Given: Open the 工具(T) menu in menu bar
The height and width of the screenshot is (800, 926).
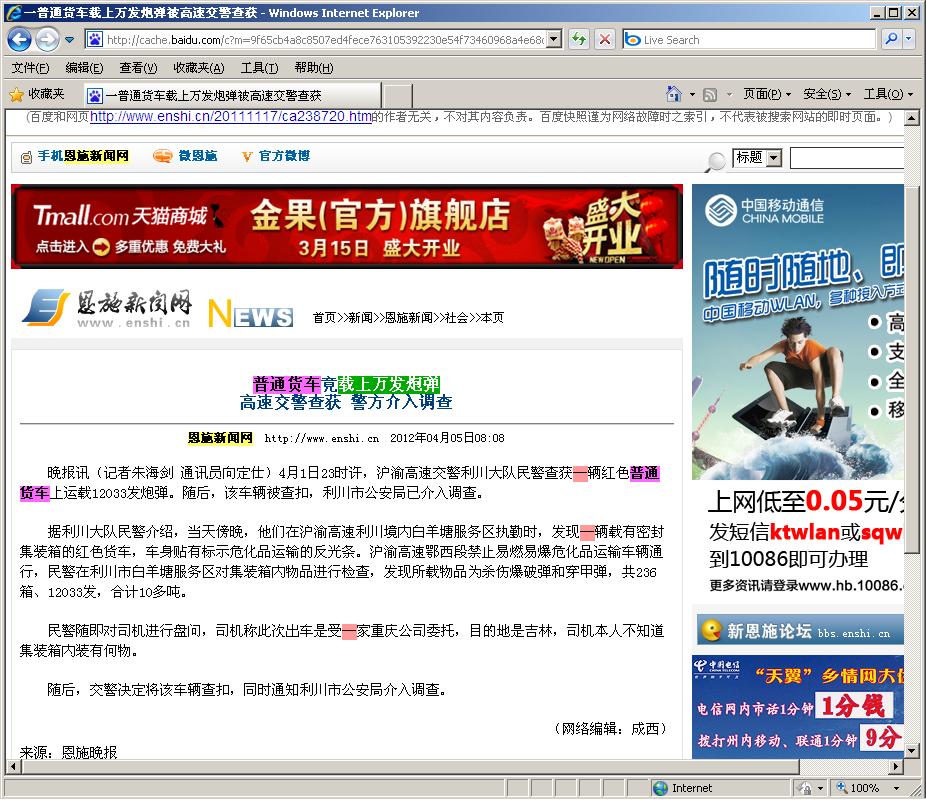Looking at the screenshot, I should tap(259, 68).
